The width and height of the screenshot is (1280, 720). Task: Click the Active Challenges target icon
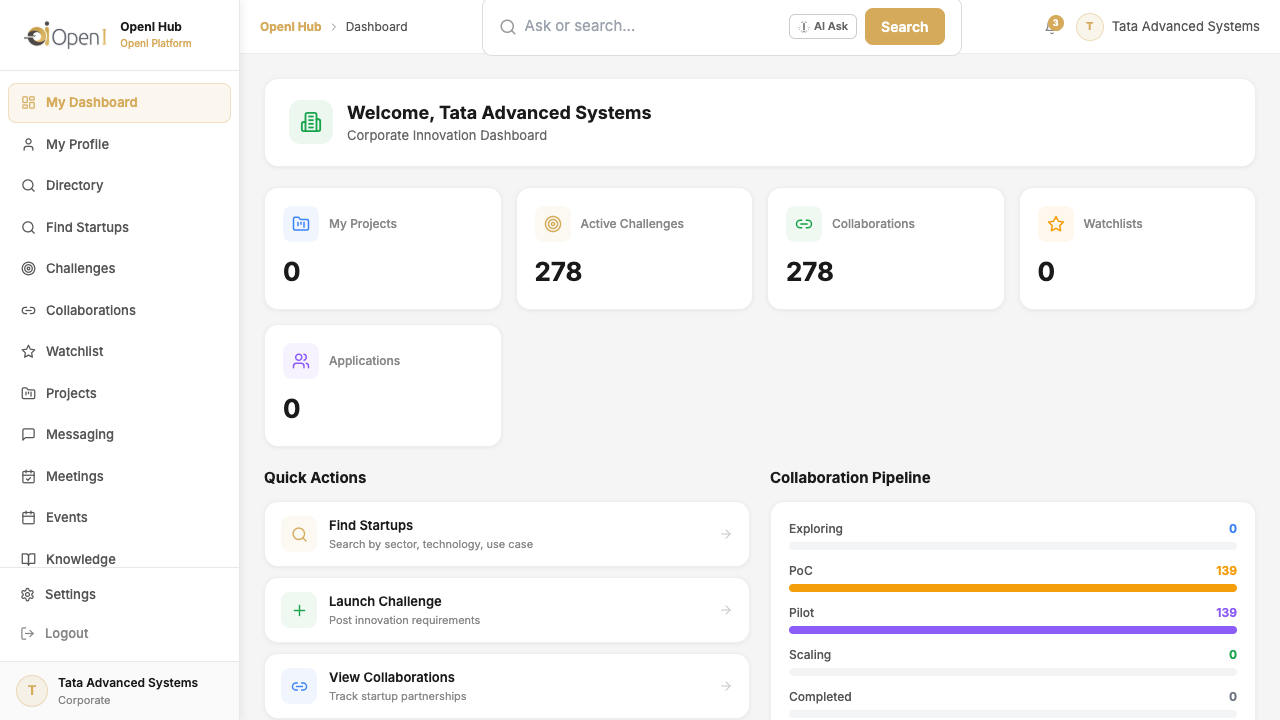click(553, 224)
